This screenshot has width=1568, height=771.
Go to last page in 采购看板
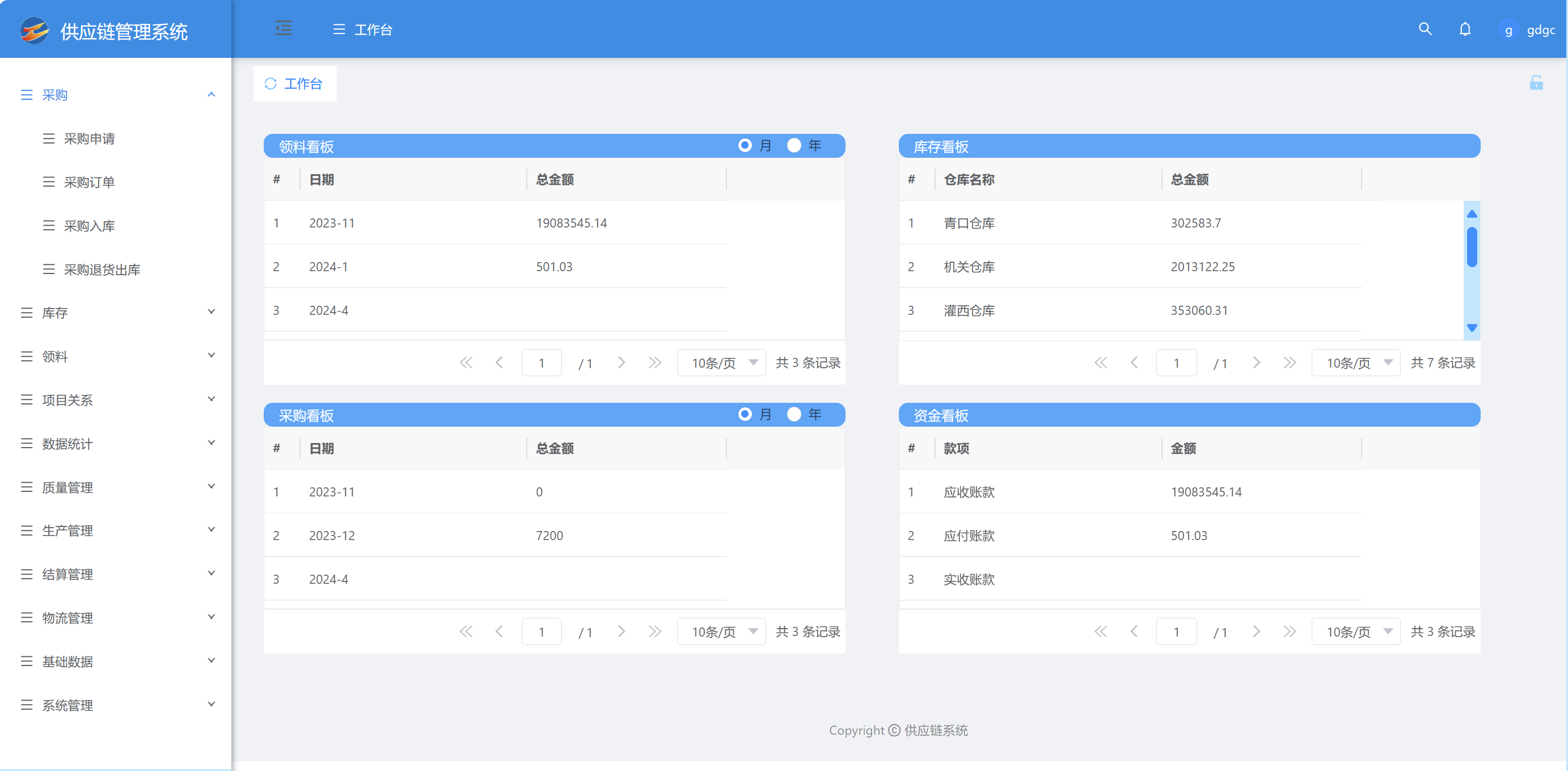coord(654,631)
